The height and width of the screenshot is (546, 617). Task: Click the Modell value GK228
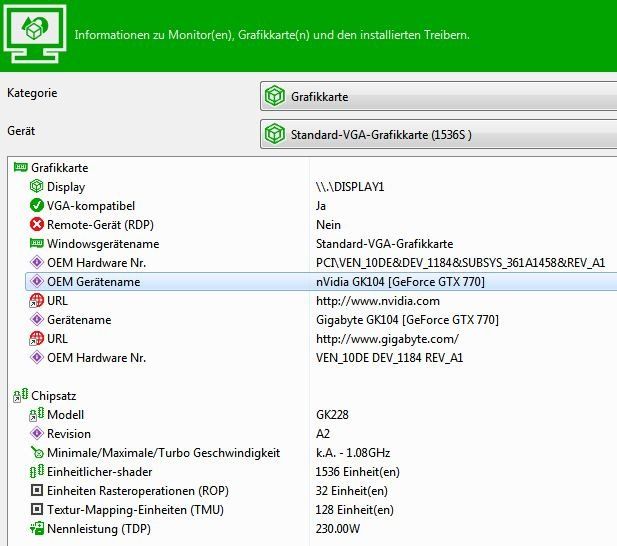tap(333, 415)
